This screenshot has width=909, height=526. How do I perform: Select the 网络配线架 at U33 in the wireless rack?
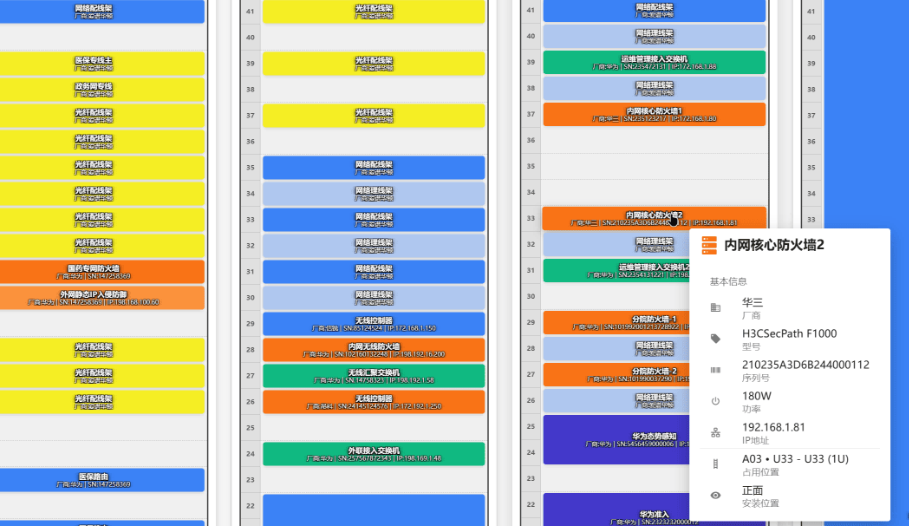coord(374,220)
